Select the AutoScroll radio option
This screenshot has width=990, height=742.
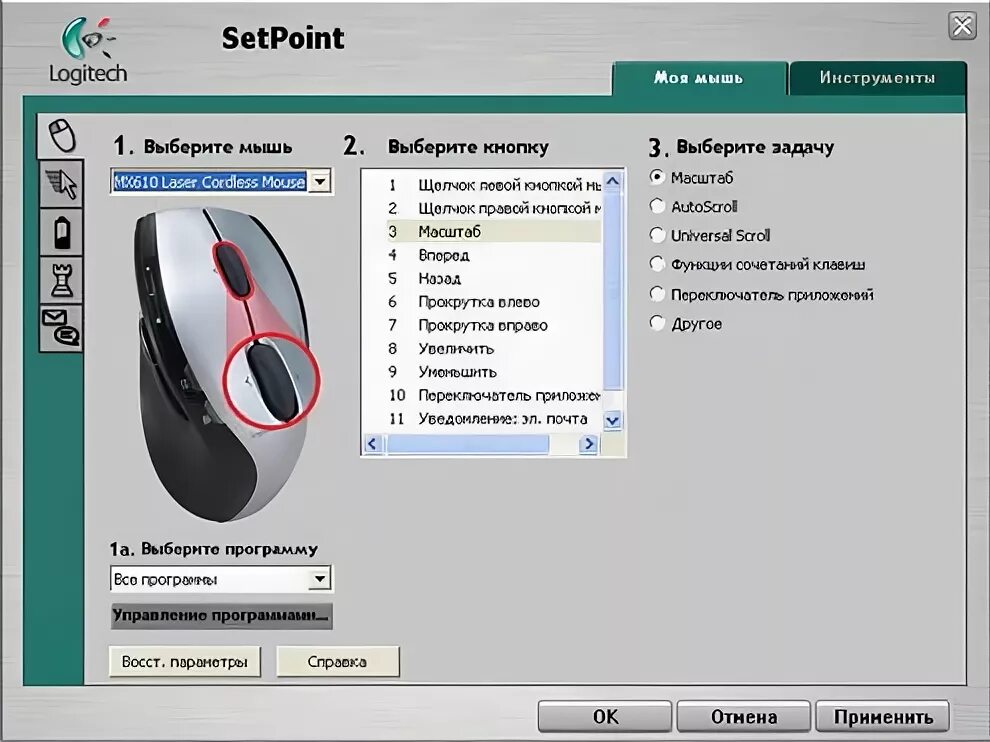click(657, 206)
